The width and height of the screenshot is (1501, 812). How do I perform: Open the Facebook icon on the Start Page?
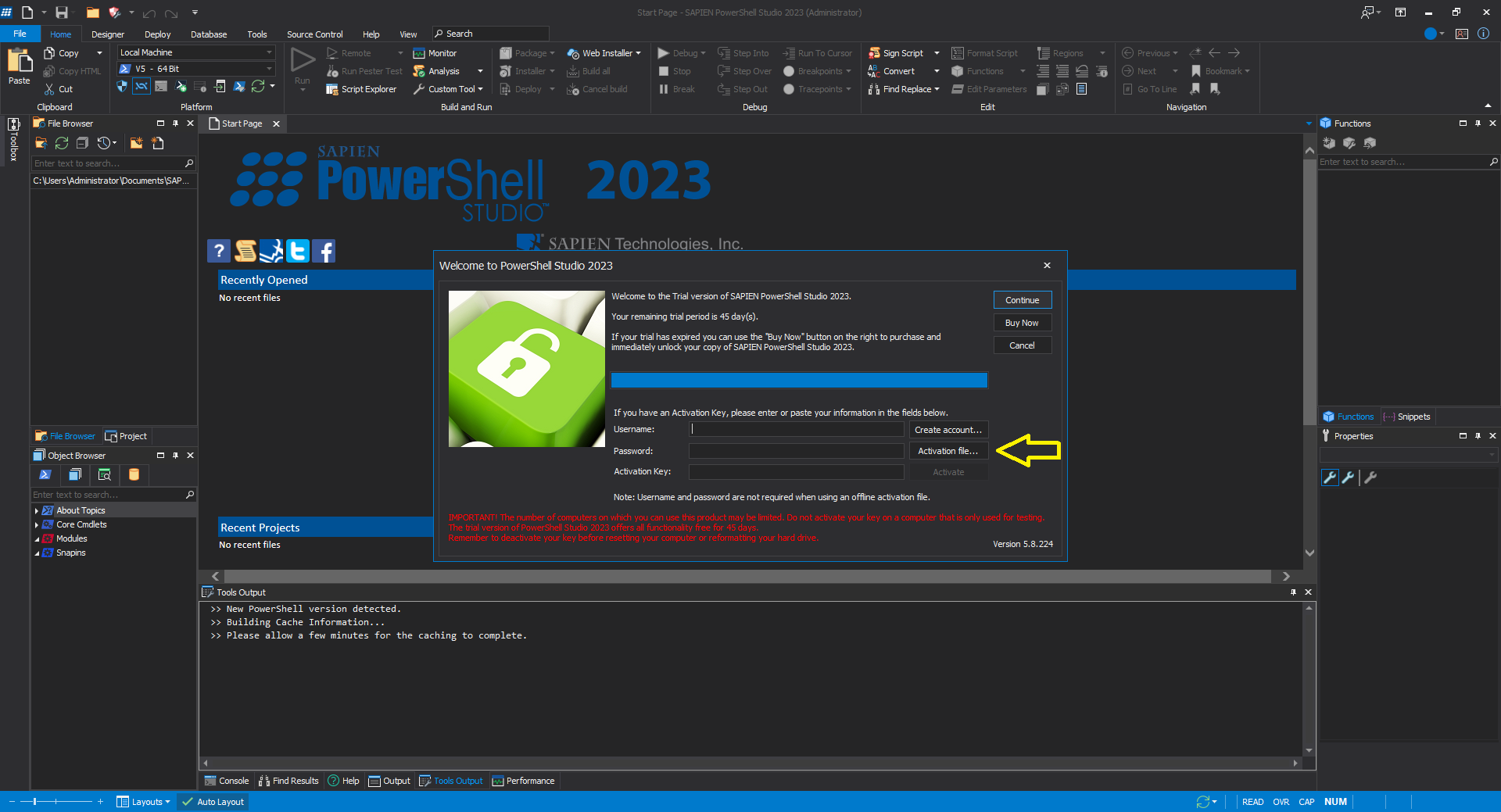click(324, 251)
